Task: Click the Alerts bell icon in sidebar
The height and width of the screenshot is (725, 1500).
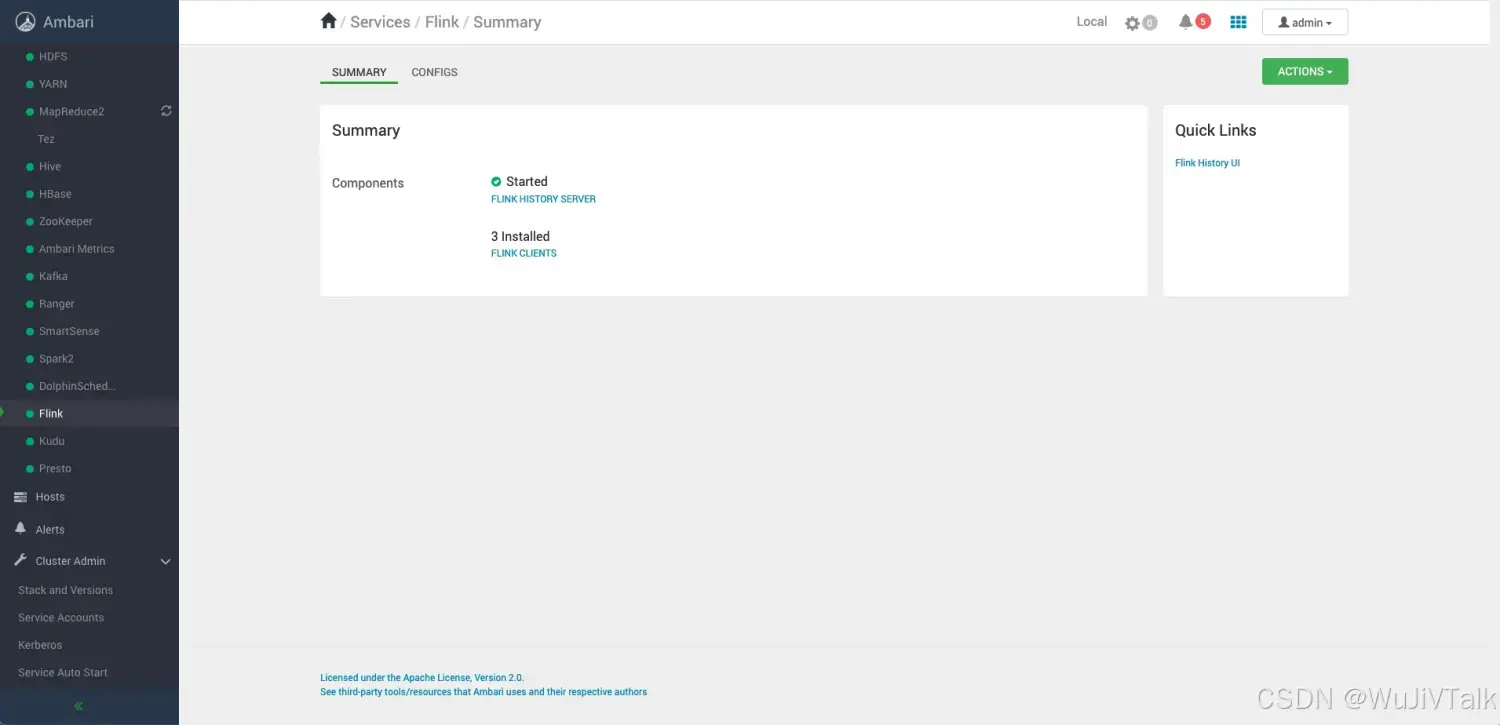Action: point(20,529)
